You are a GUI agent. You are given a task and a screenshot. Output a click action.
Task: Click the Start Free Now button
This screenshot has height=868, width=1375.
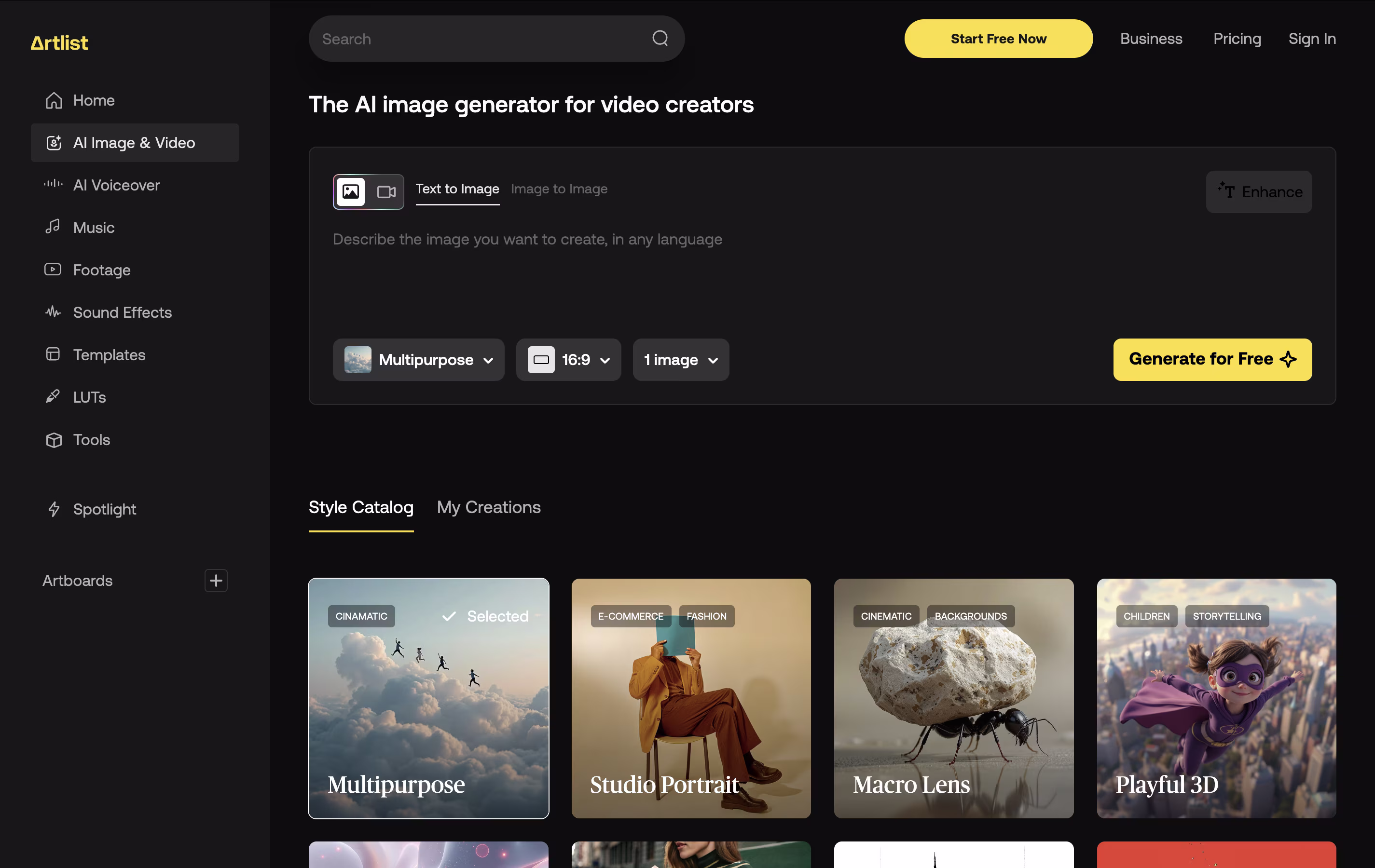coord(999,39)
